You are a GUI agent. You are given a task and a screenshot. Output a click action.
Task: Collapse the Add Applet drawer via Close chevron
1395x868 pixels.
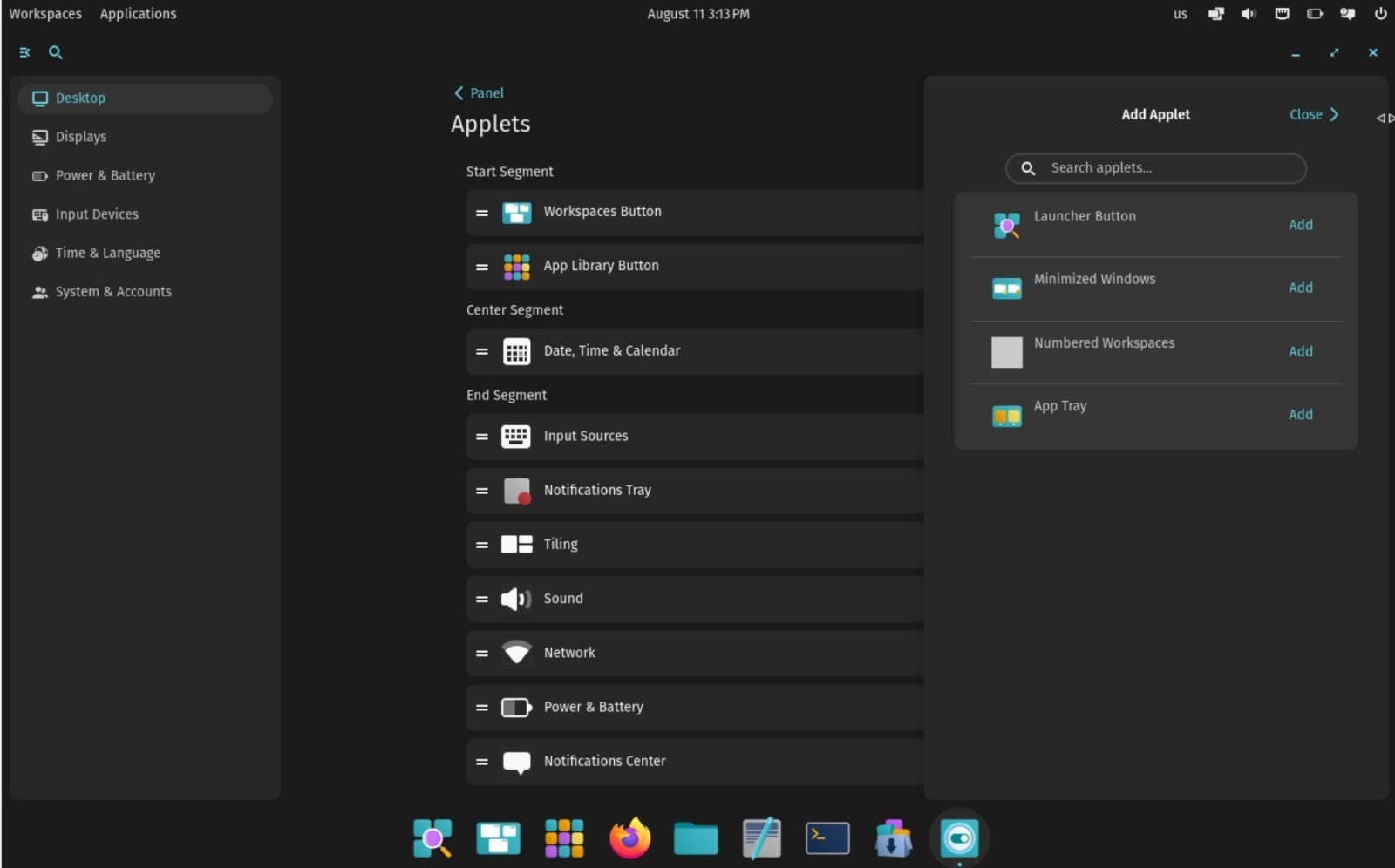click(1313, 114)
